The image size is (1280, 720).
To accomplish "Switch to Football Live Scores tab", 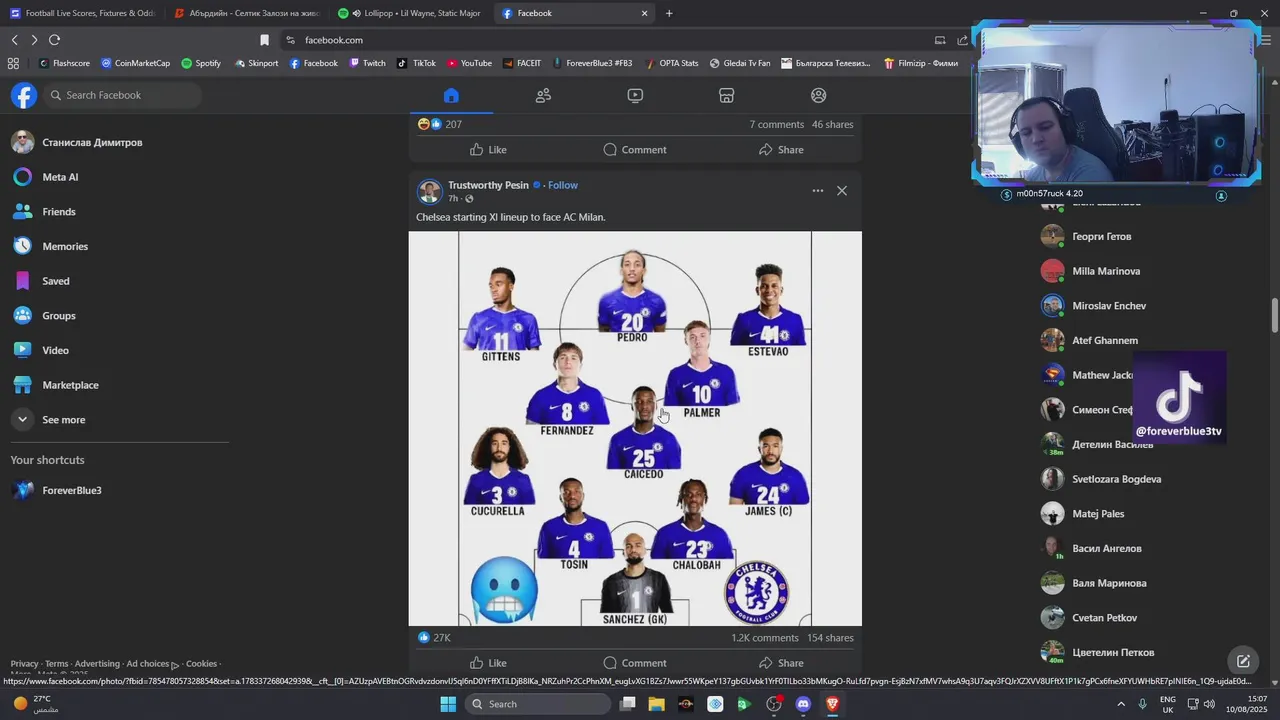I will point(82,14).
